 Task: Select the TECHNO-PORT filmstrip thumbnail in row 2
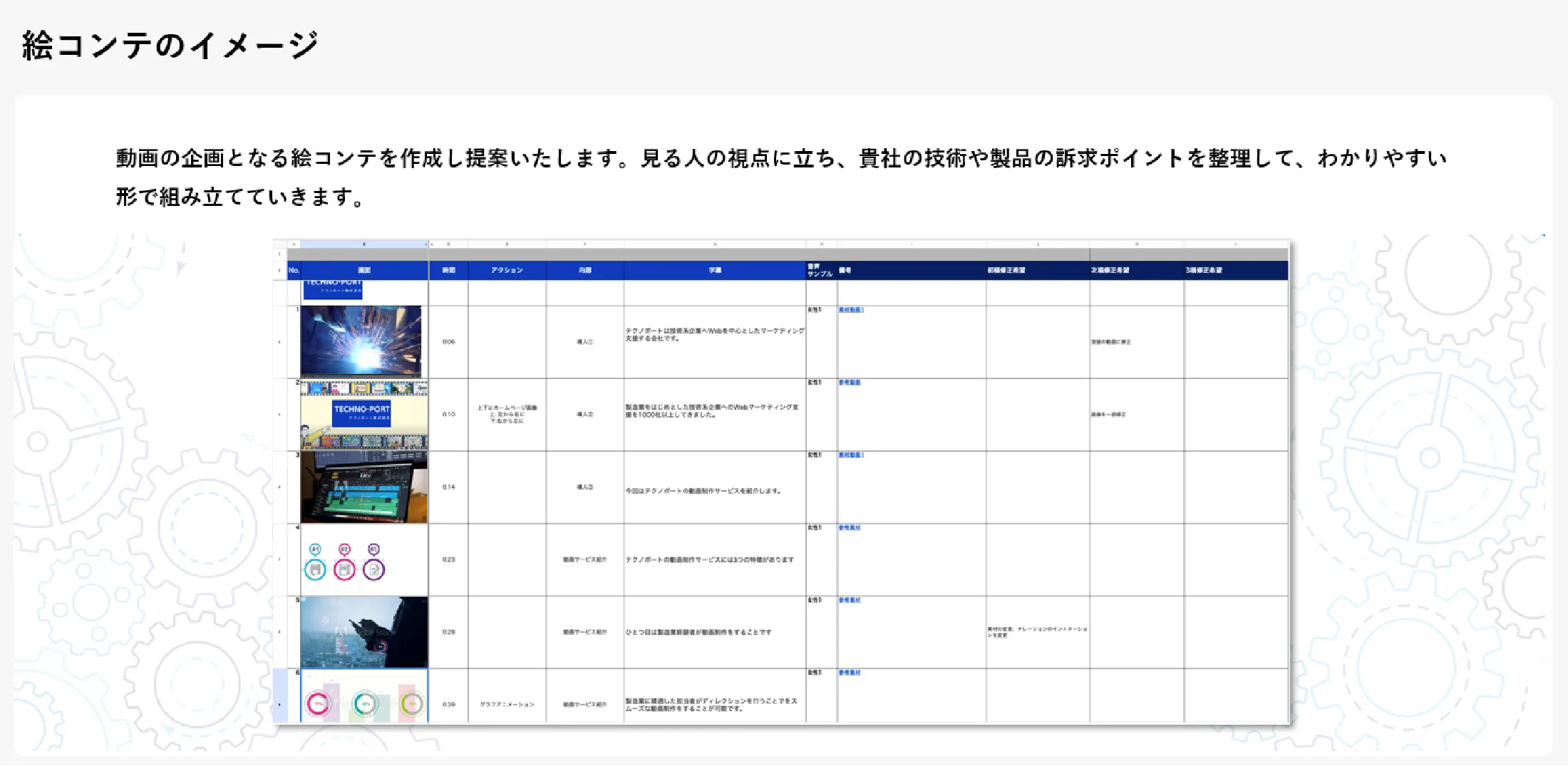click(x=364, y=415)
